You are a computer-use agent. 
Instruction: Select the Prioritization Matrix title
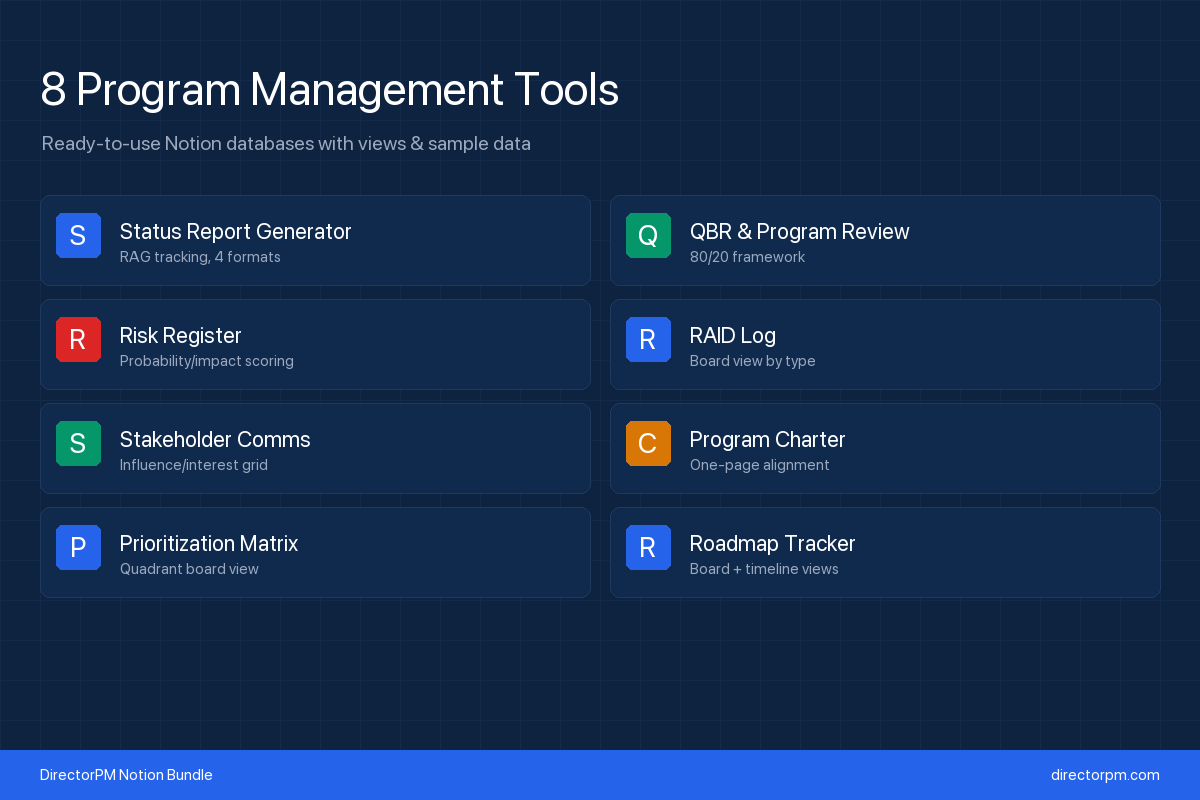point(209,544)
